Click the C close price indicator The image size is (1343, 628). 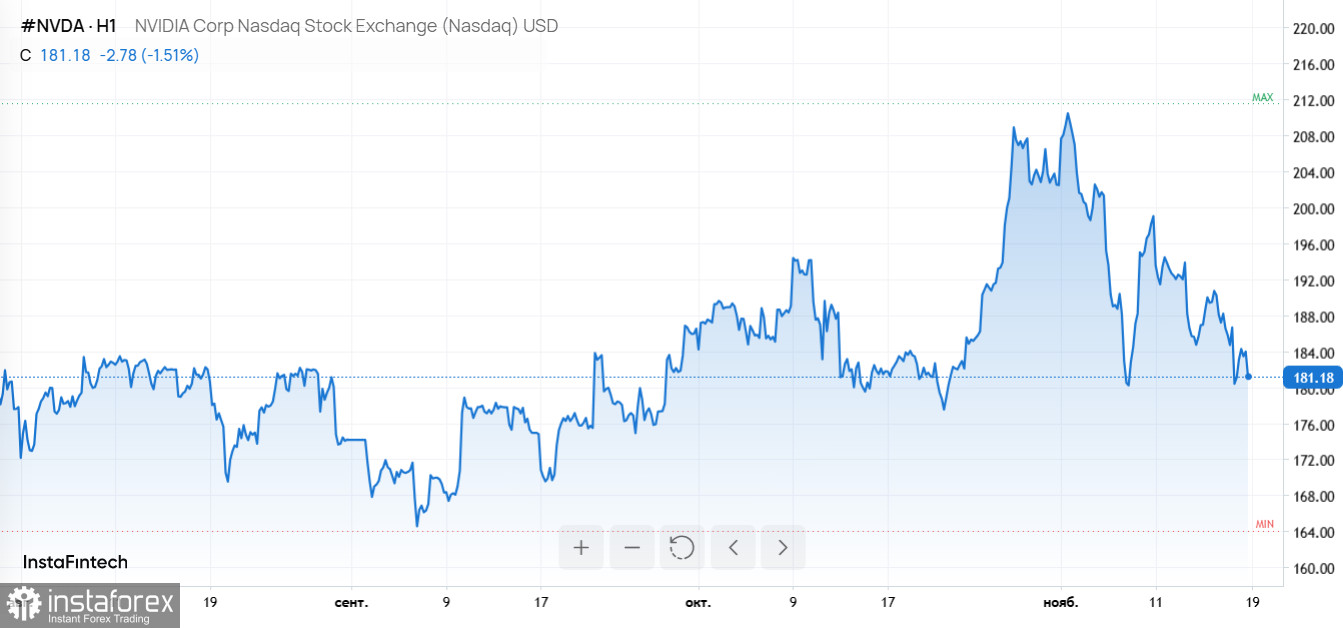[24, 56]
